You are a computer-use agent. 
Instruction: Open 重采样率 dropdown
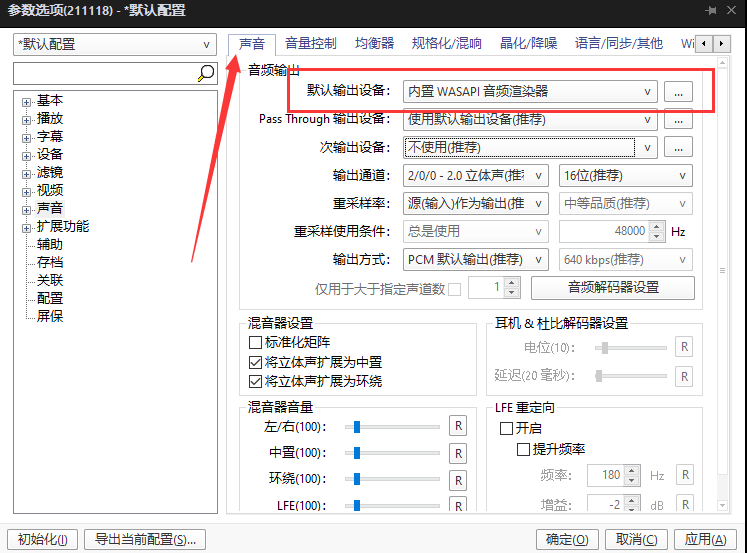pos(475,204)
